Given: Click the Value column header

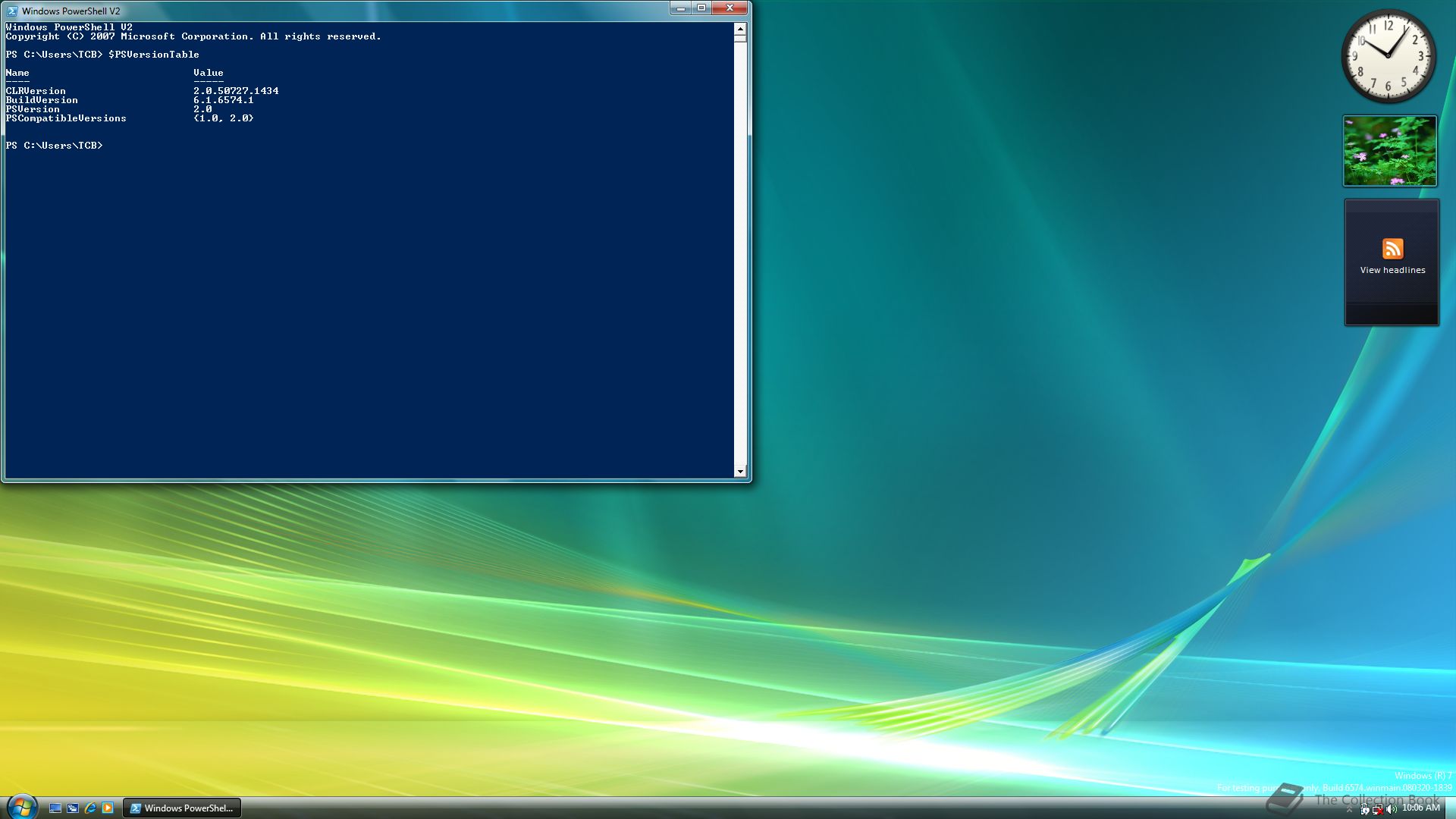Looking at the screenshot, I should [x=209, y=73].
